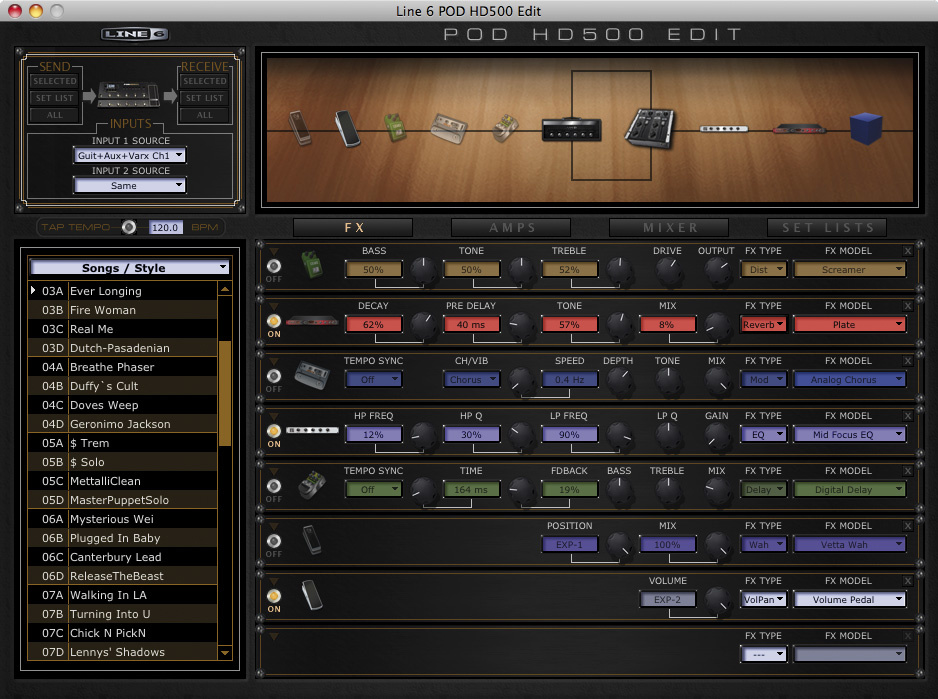The image size is (938, 699).
Task: Click Receive Set List button
Action: point(205,98)
